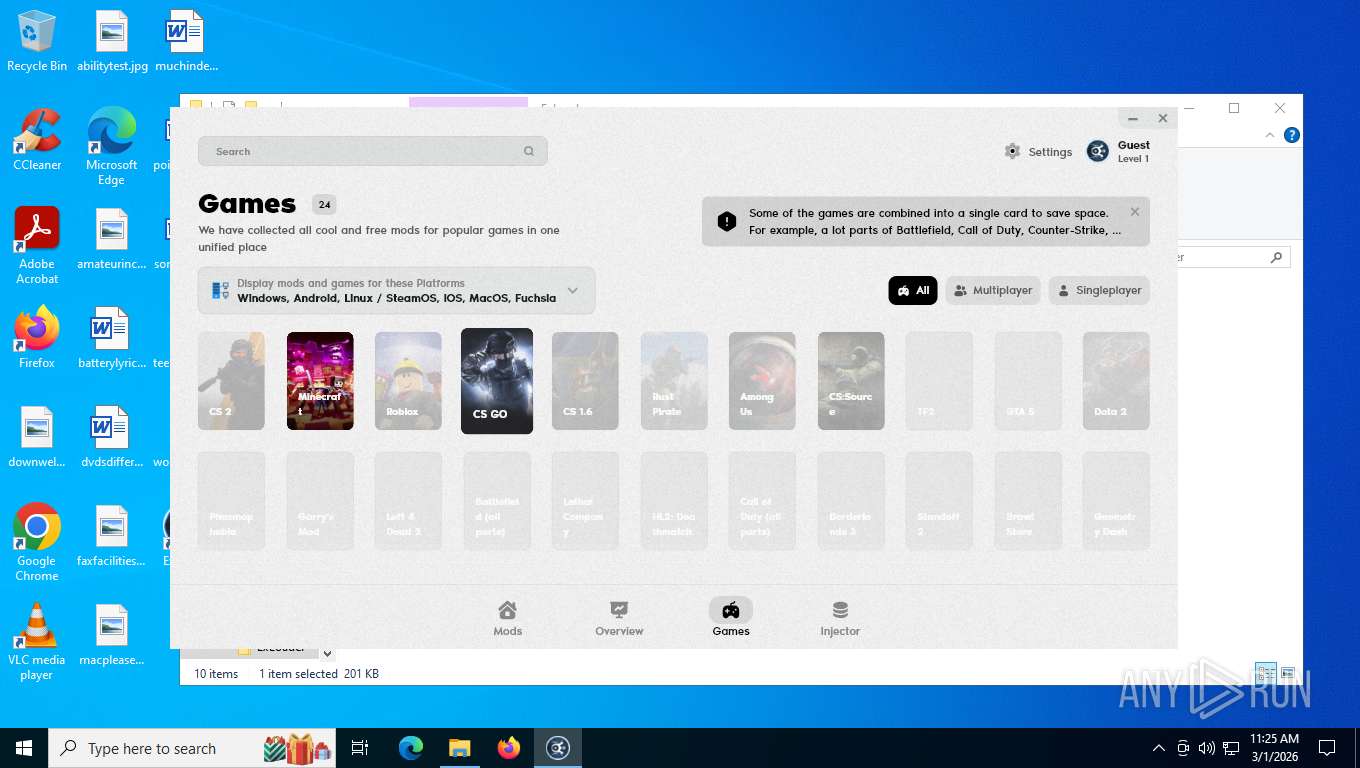Image resolution: width=1360 pixels, height=768 pixels.
Task: Open the Adobe Acrobat desktop shortcut
Action: [x=37, y=245]
